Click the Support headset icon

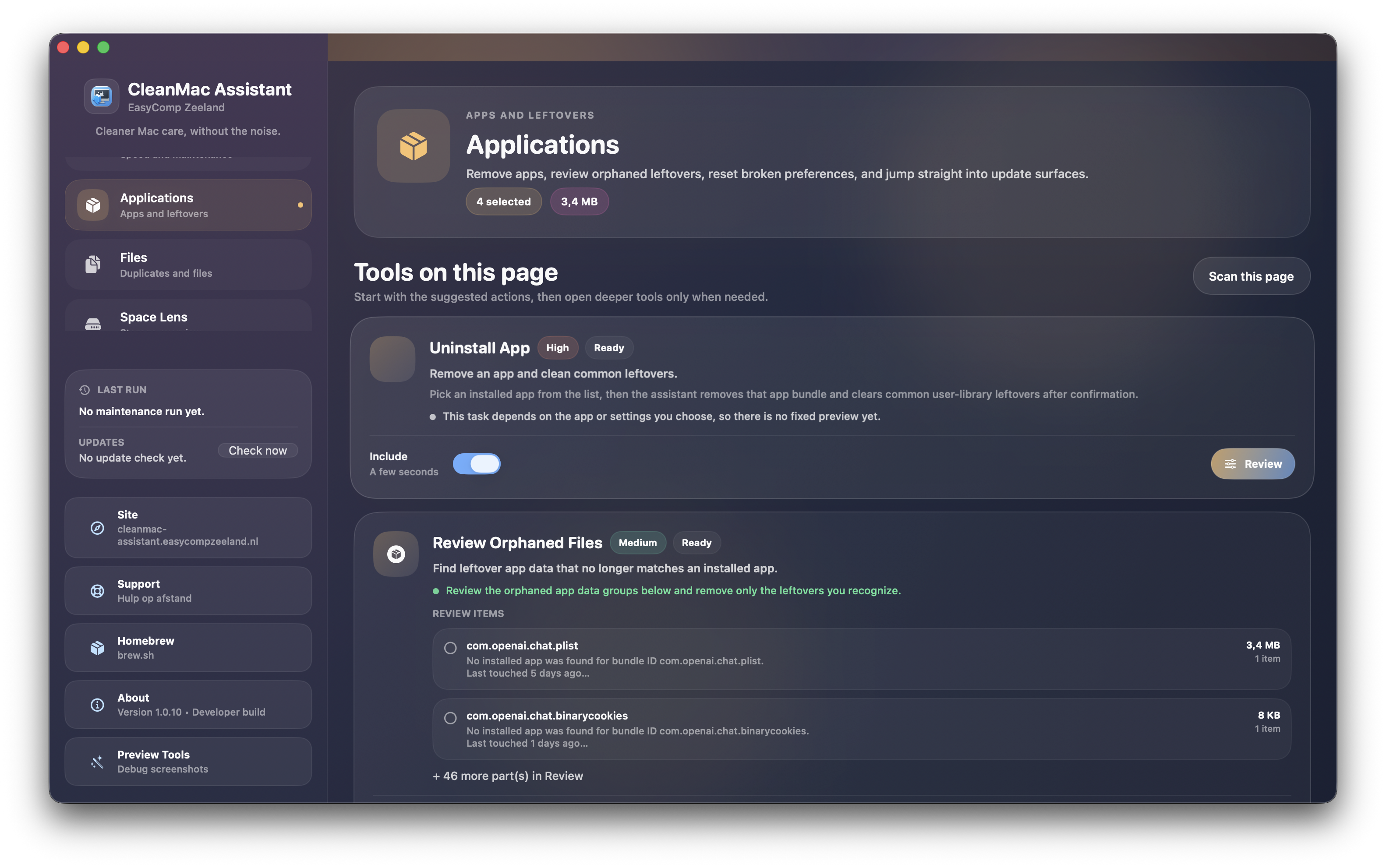click(x=97, y=591)
